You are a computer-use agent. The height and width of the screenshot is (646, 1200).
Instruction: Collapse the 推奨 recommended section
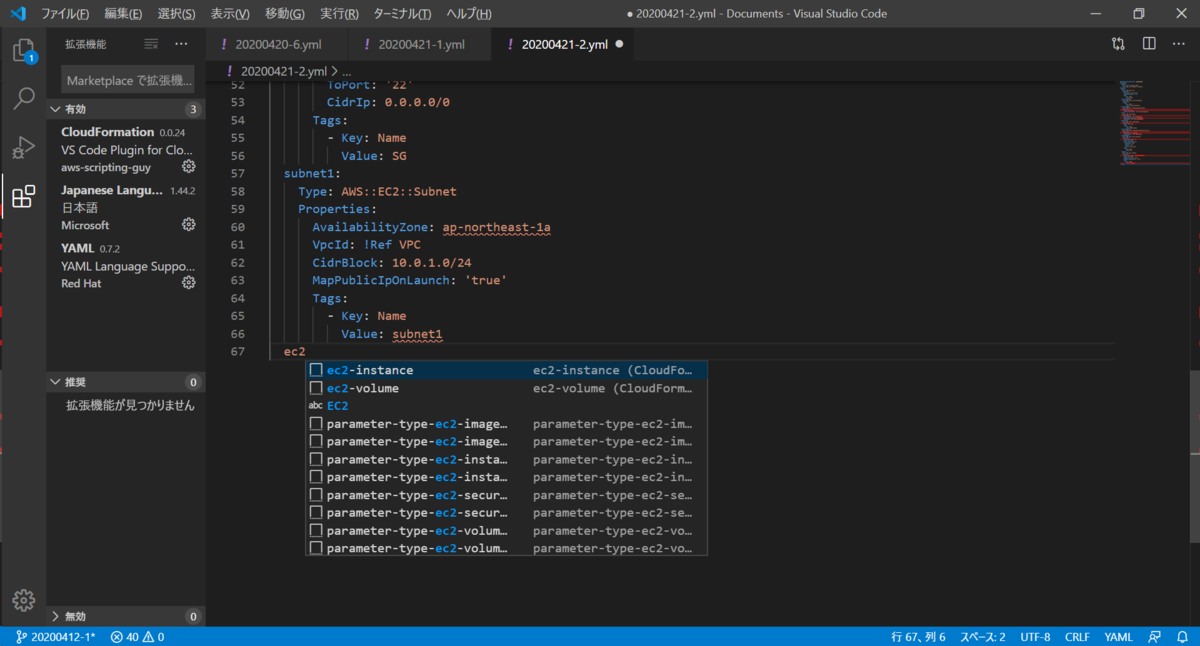(x=125, y=382)
